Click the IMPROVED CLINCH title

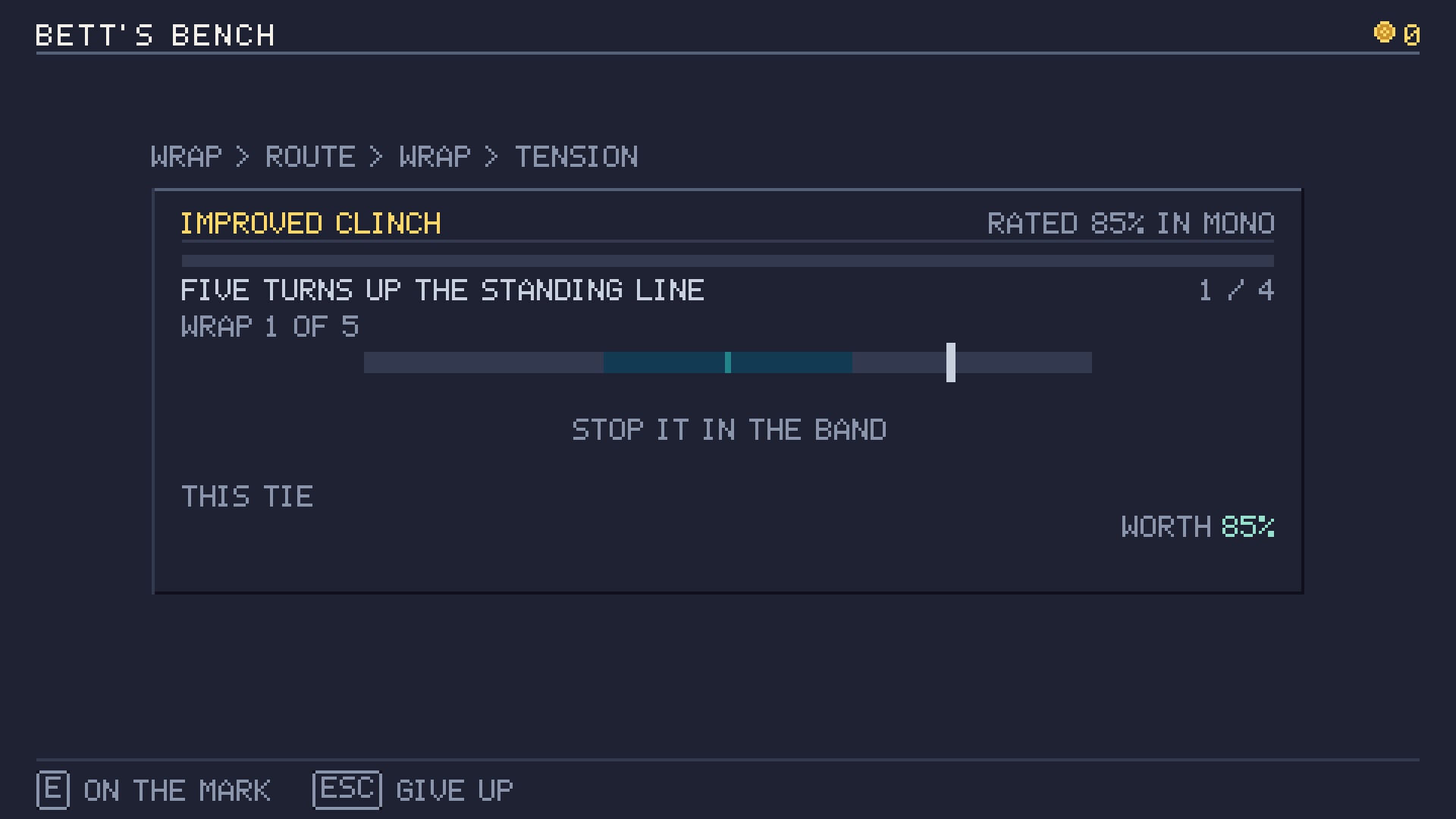(310, 224)
